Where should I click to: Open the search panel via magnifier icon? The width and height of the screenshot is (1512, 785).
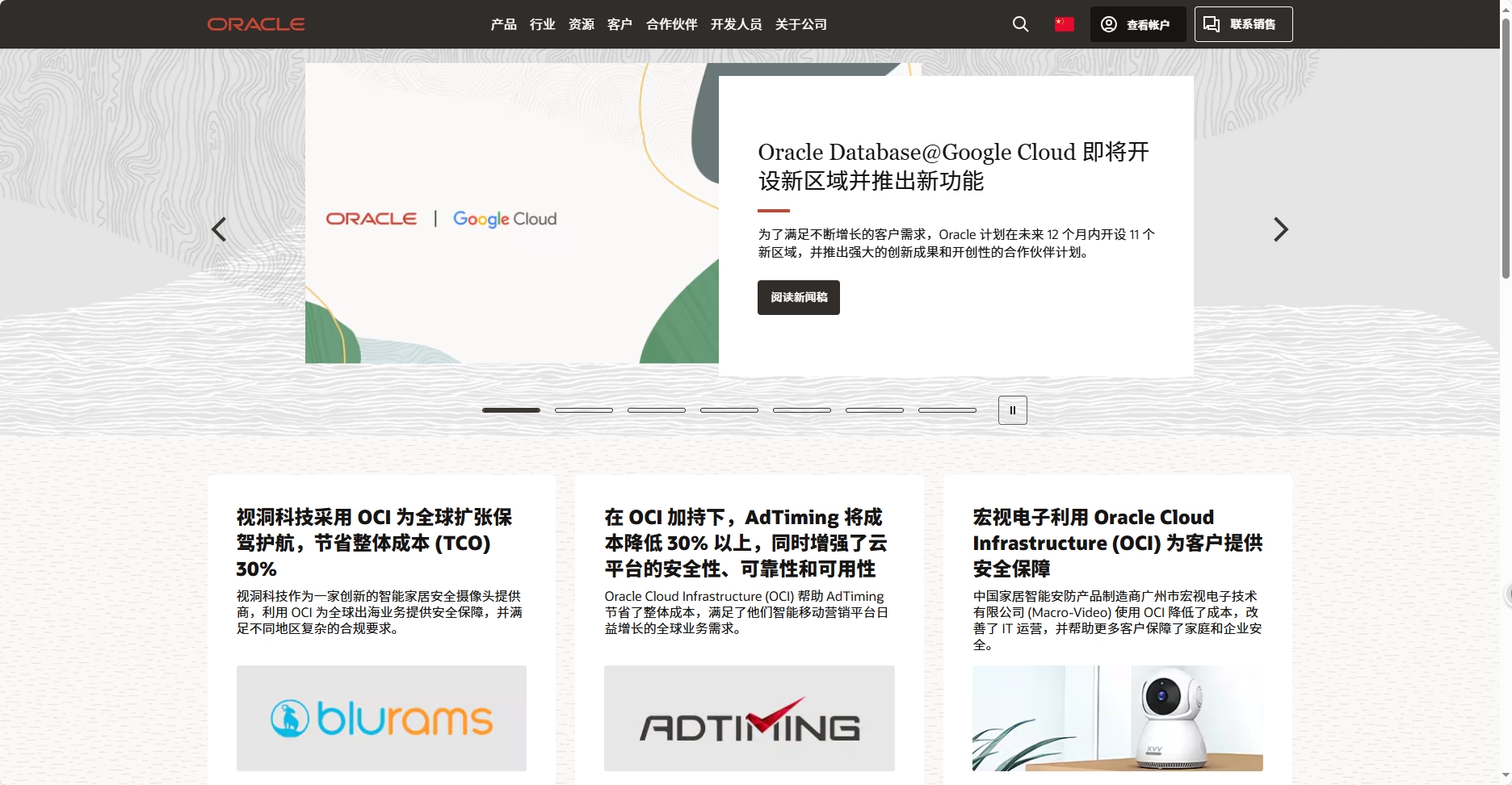tap(1020, 24)
